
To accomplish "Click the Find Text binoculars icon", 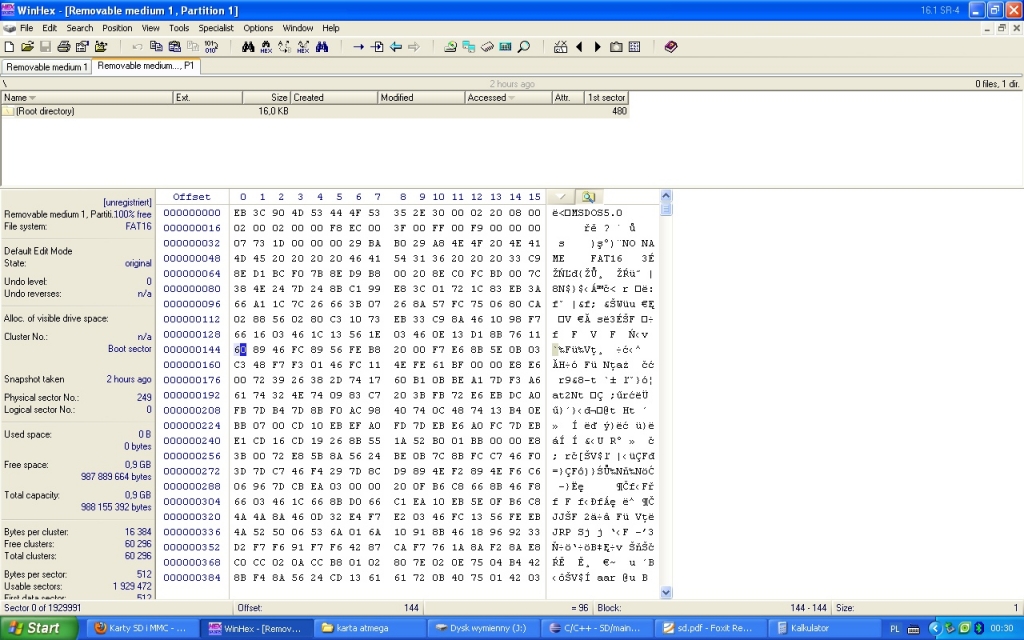I will coord(248,46).
